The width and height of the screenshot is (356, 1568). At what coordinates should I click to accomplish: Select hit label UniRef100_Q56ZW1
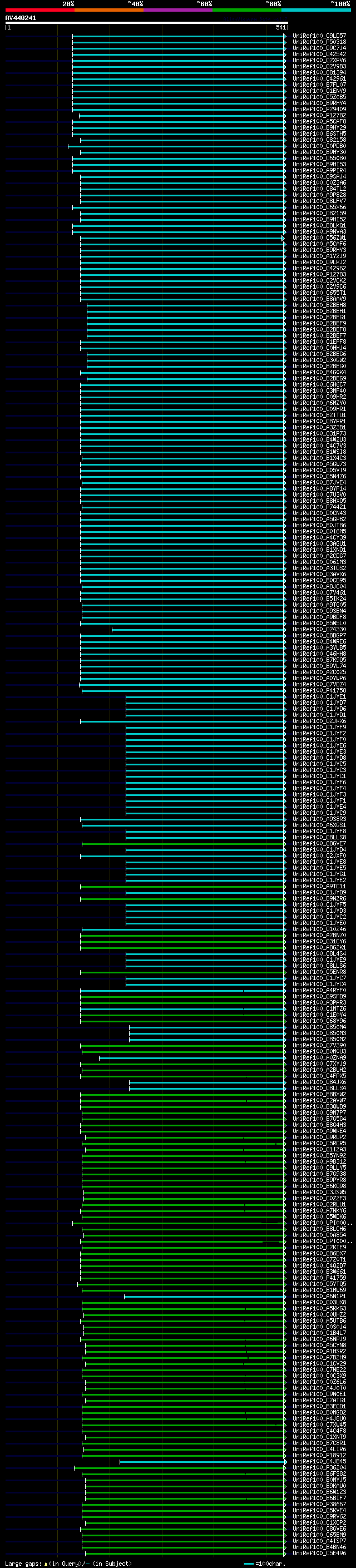click(319, 238)
